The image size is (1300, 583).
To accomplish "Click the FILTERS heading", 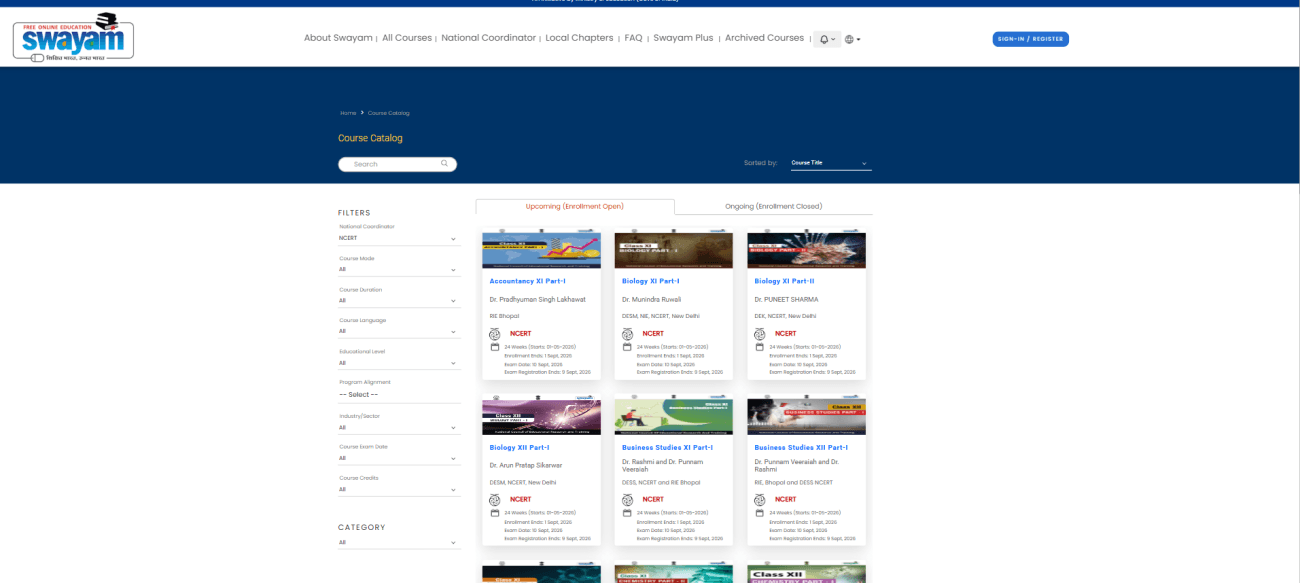I will 354,213.
